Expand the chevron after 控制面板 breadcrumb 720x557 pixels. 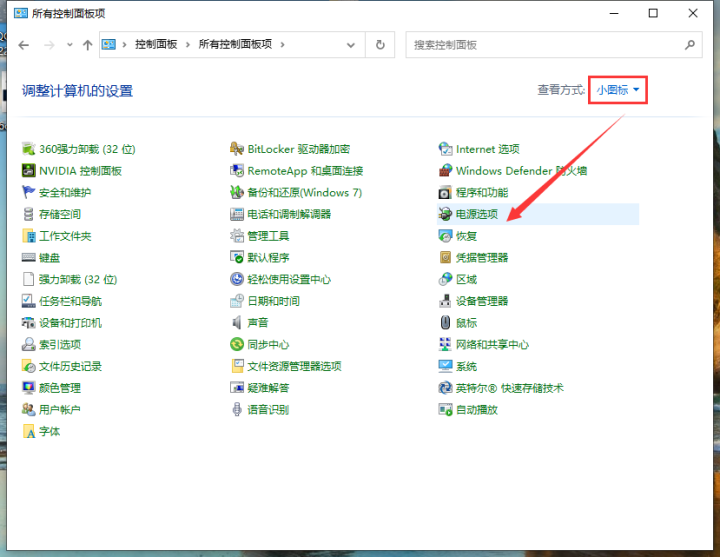coord(187,45)
